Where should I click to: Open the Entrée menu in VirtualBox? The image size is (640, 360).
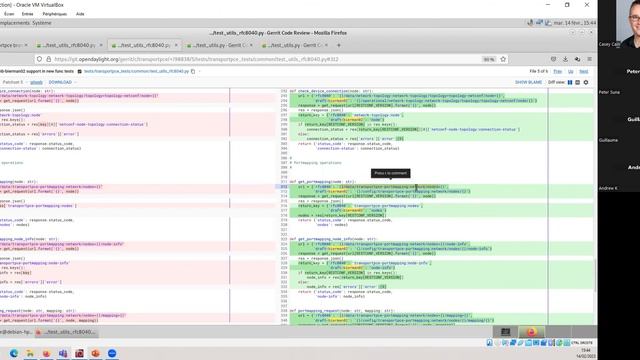[x=27, y=14]
